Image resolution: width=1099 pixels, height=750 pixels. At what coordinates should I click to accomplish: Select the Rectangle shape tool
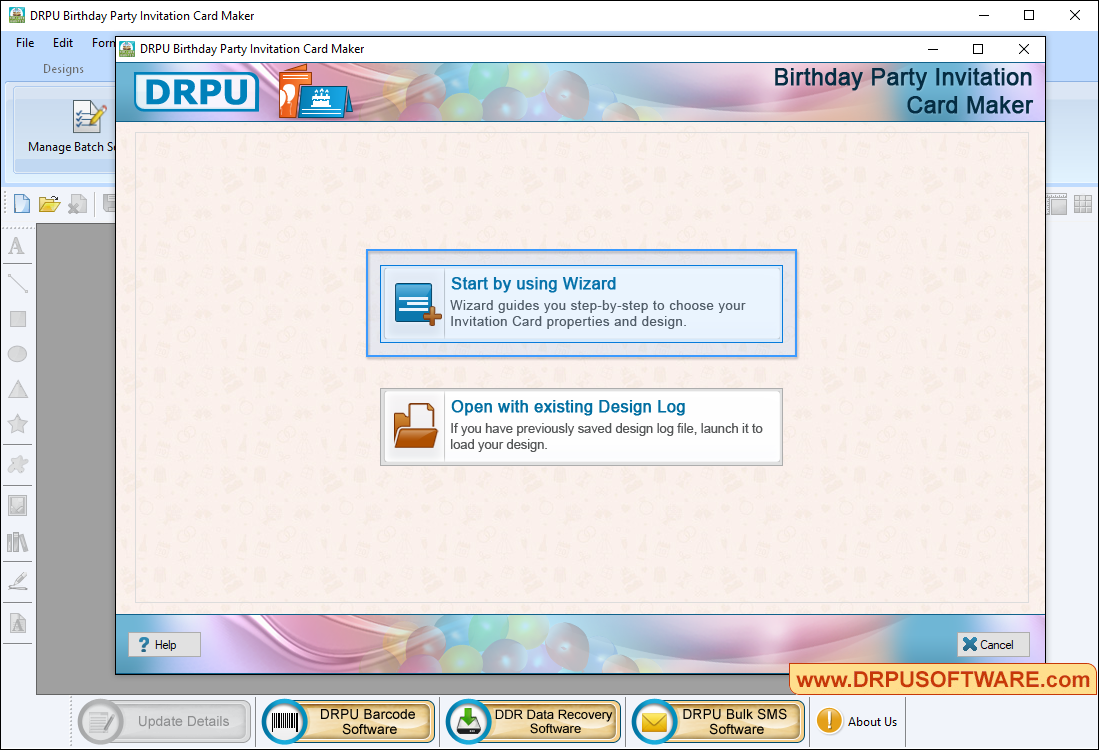pyautogui.click(x=17, y=318)
